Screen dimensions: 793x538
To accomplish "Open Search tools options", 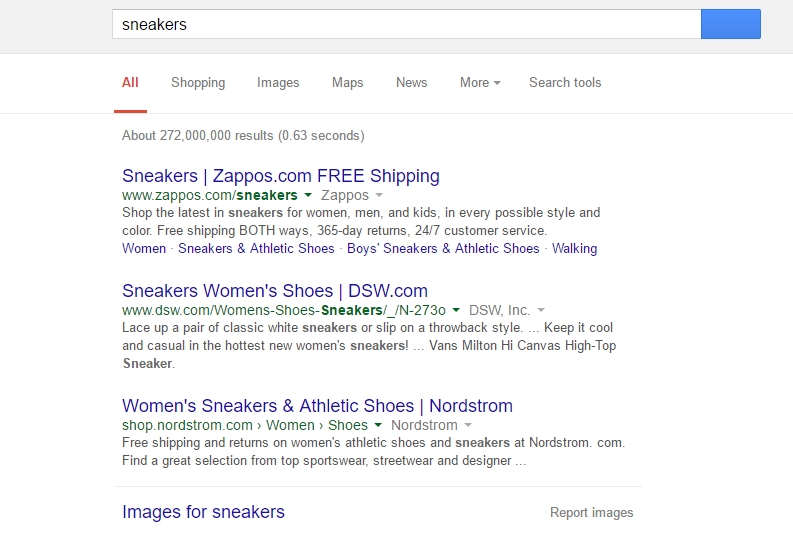I will point(565,82).
